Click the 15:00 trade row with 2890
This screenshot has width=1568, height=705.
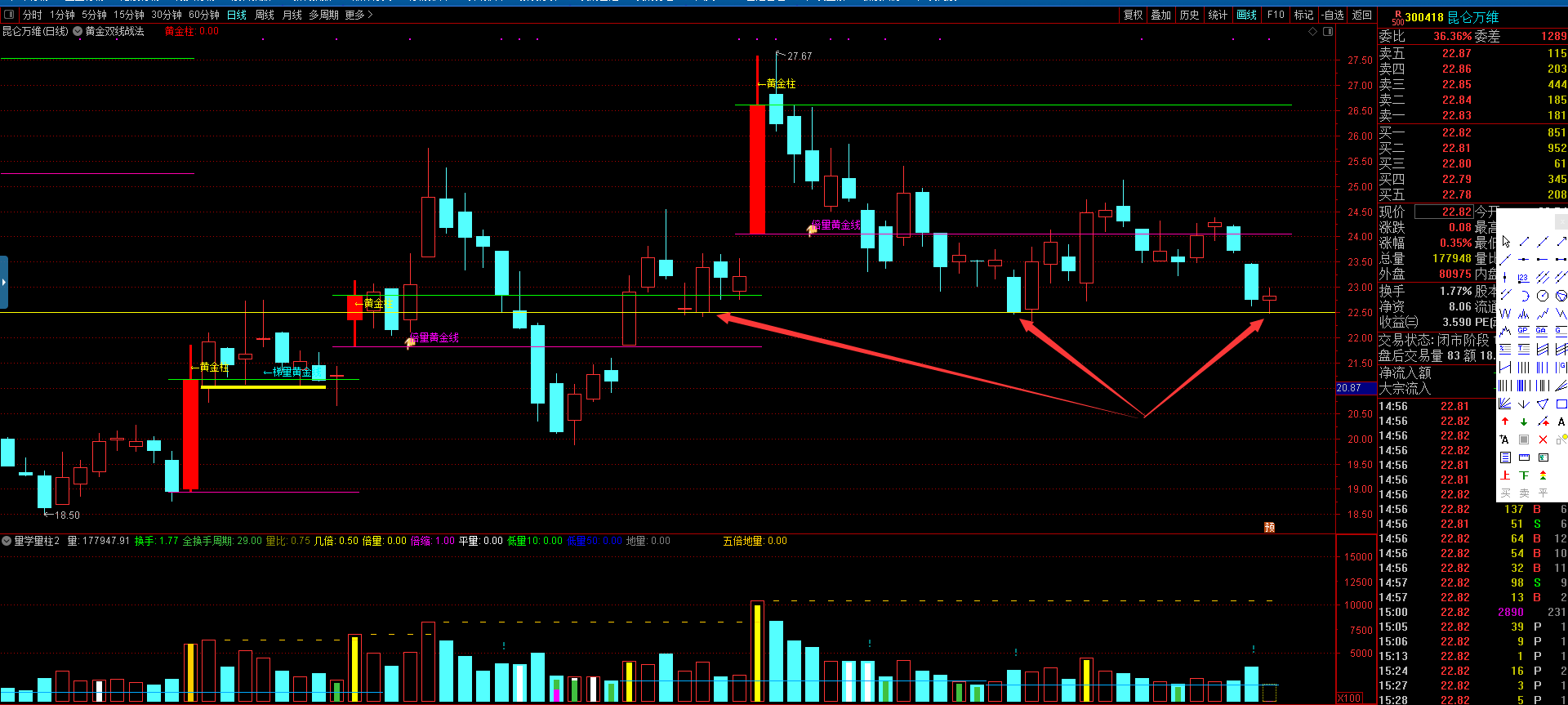tap(1472, 612)
